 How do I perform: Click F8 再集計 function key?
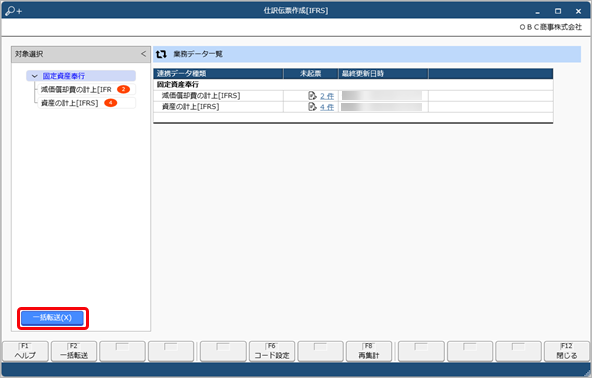click(369, 351)
